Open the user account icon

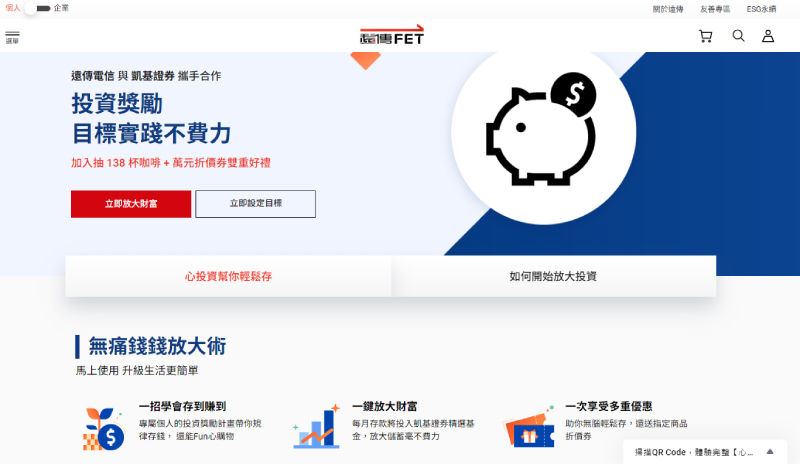coord(768,36)
